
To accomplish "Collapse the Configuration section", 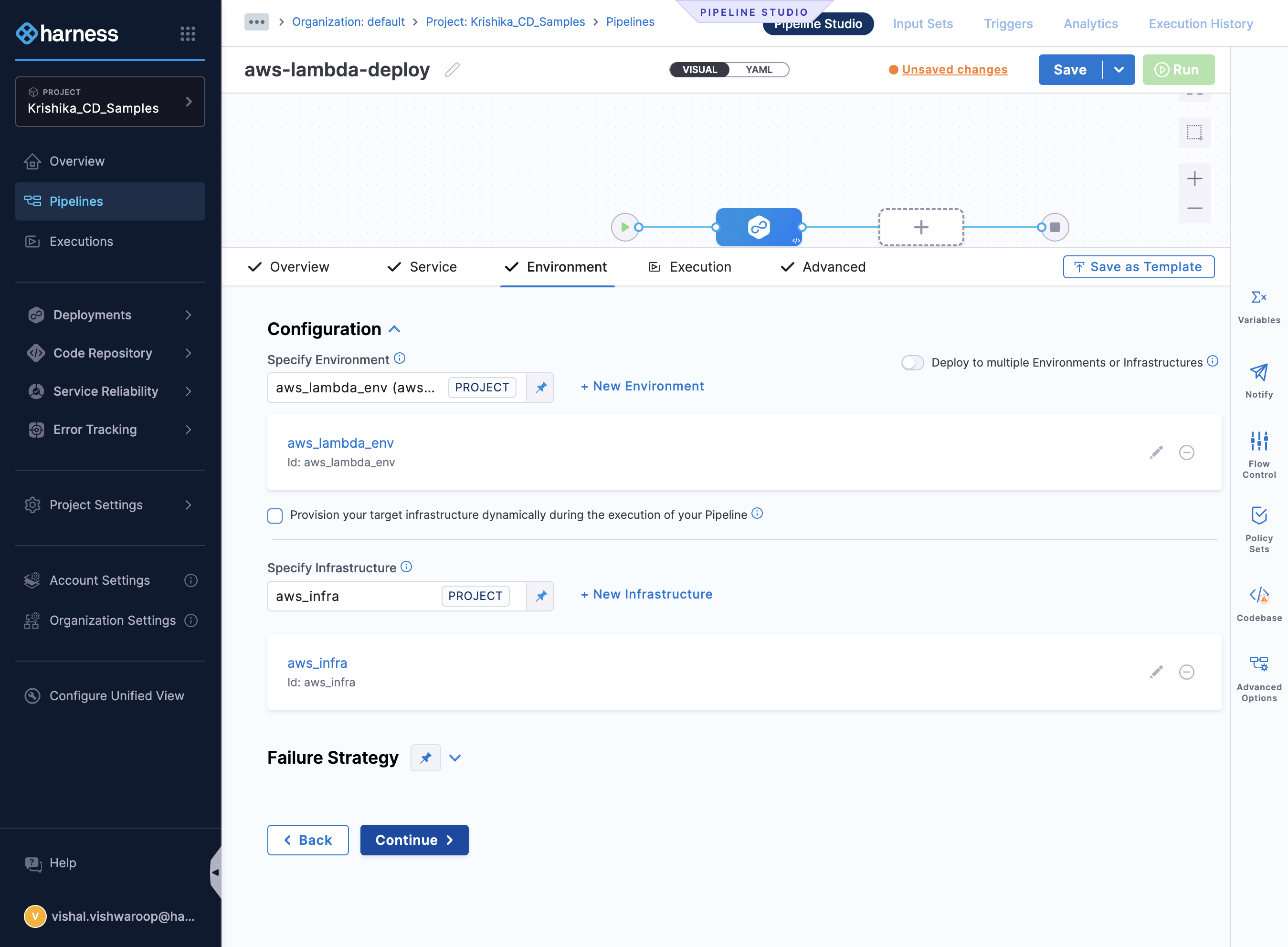I will [394, 329].
